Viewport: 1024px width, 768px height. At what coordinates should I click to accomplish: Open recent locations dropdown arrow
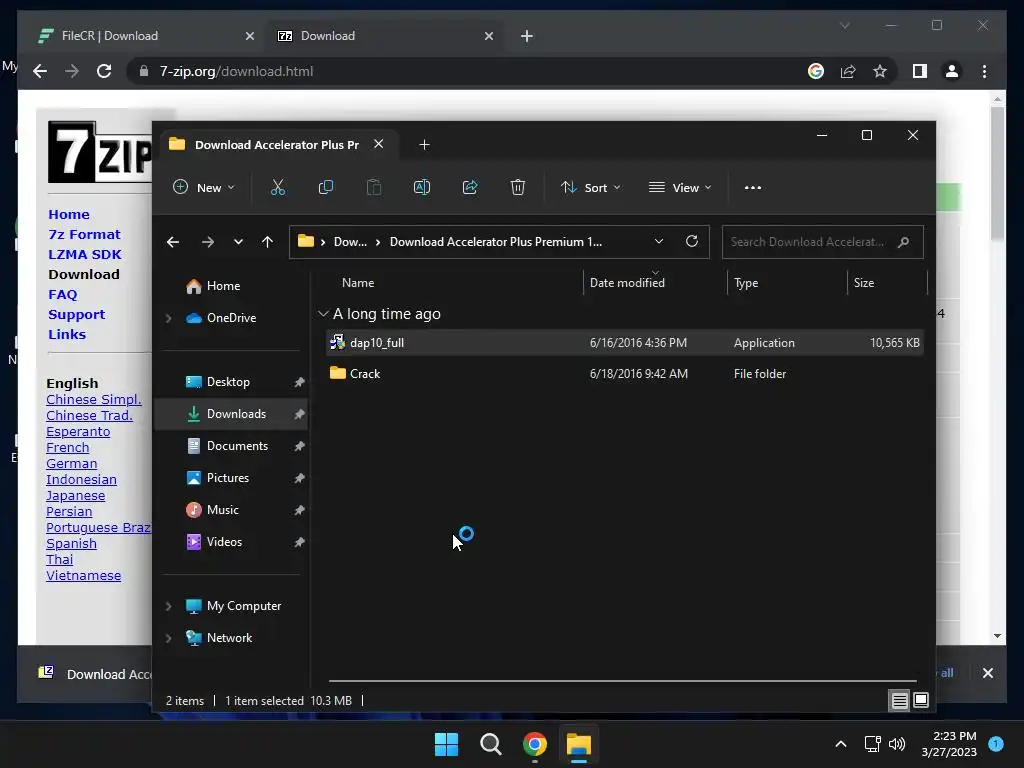pos(238,242)
